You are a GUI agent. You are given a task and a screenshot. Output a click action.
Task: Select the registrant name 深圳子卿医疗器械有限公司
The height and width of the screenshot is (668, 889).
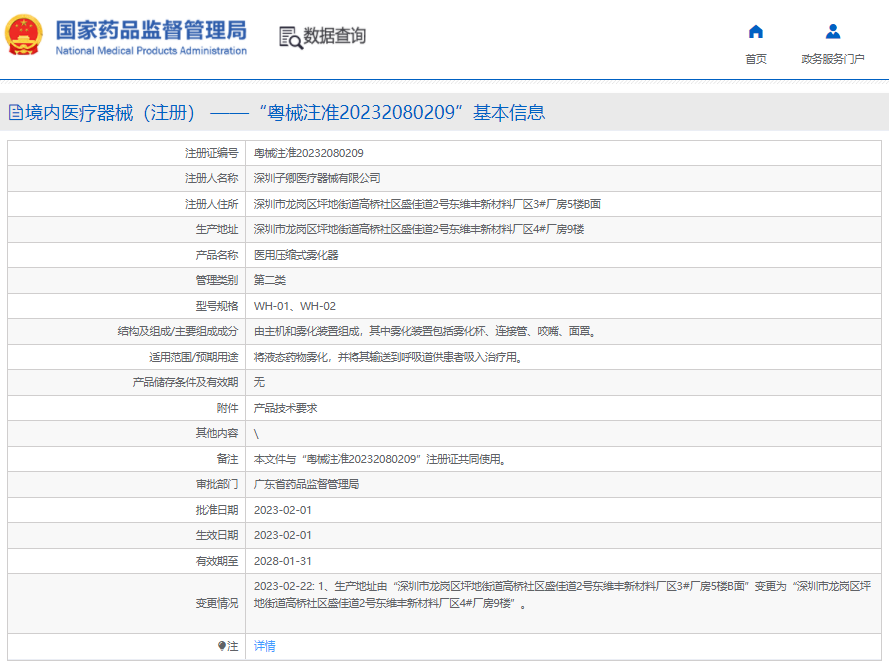(x=317, y=178)
